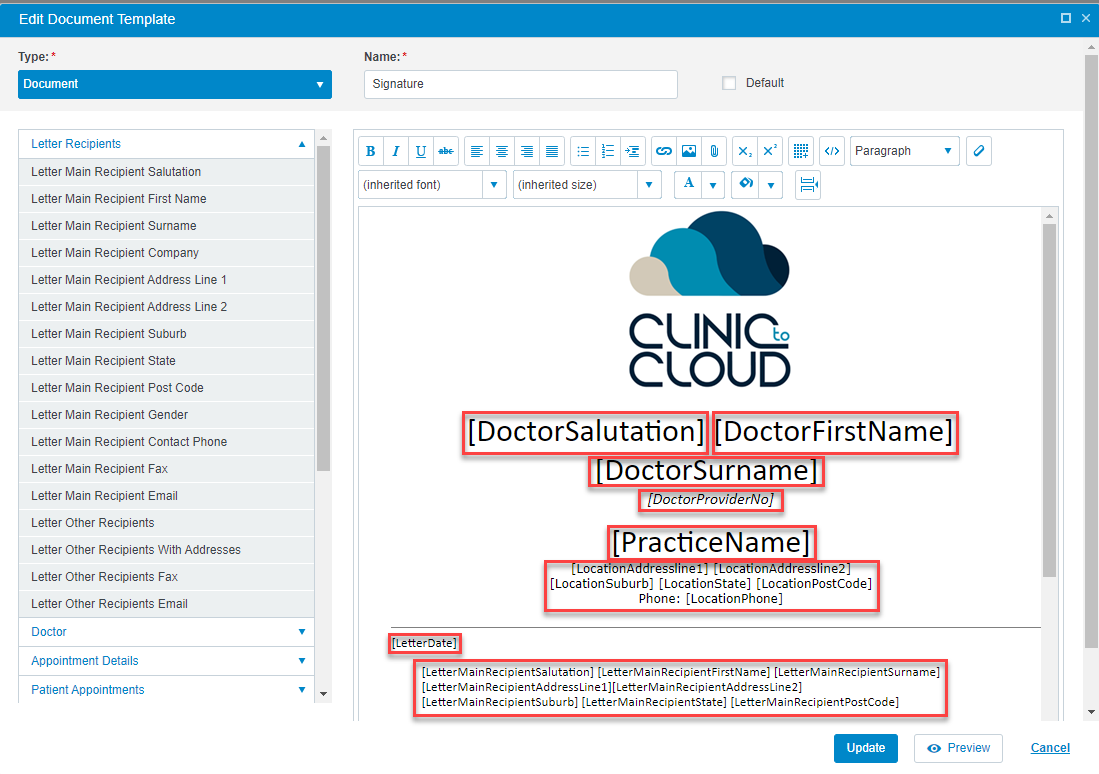
Task: Click the clean formatting eraser icon
Action: pyautogui.click(x=978, y=151)
